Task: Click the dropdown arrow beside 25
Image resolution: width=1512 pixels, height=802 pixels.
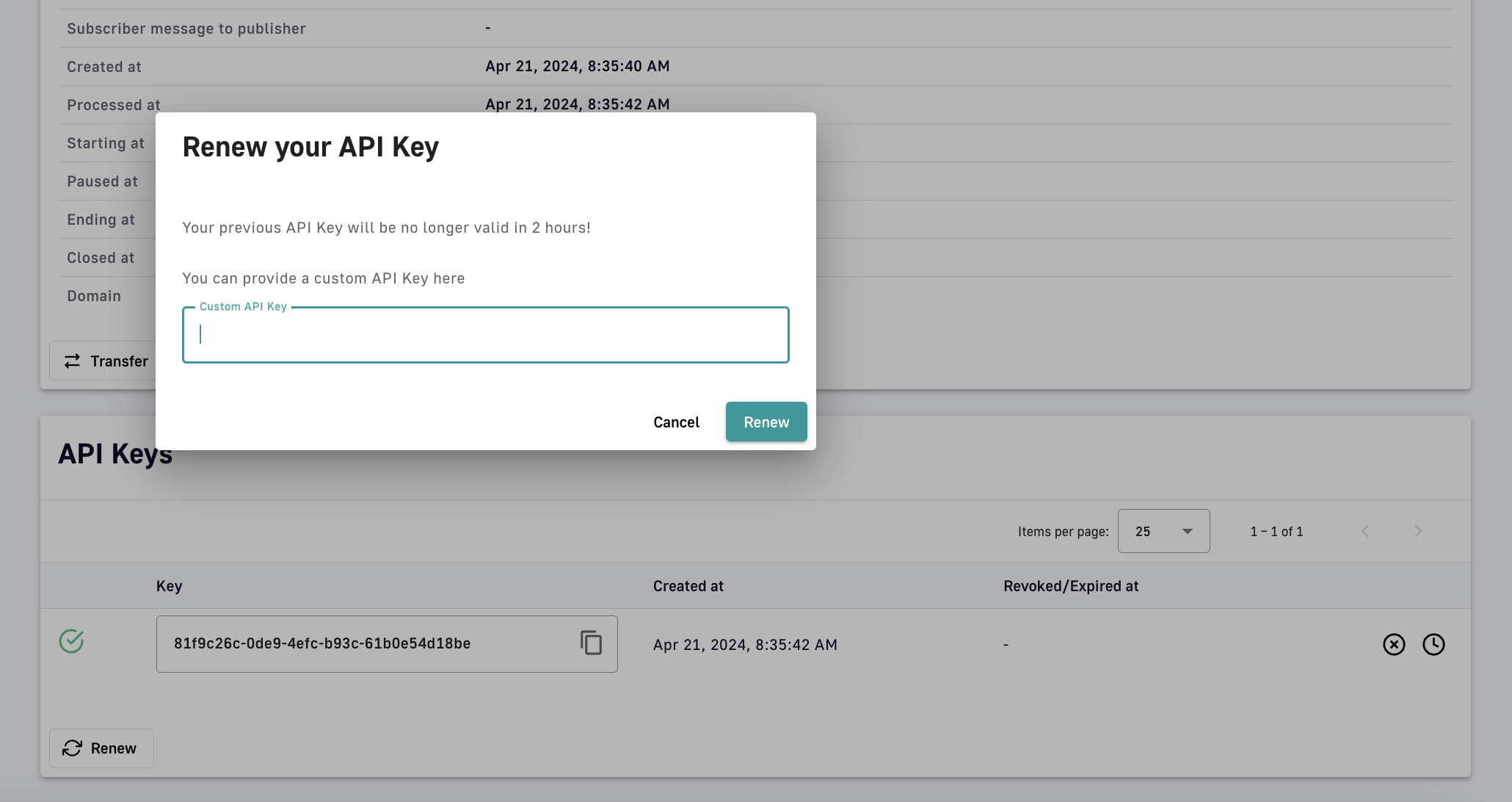Action: tap(1187, 531)
